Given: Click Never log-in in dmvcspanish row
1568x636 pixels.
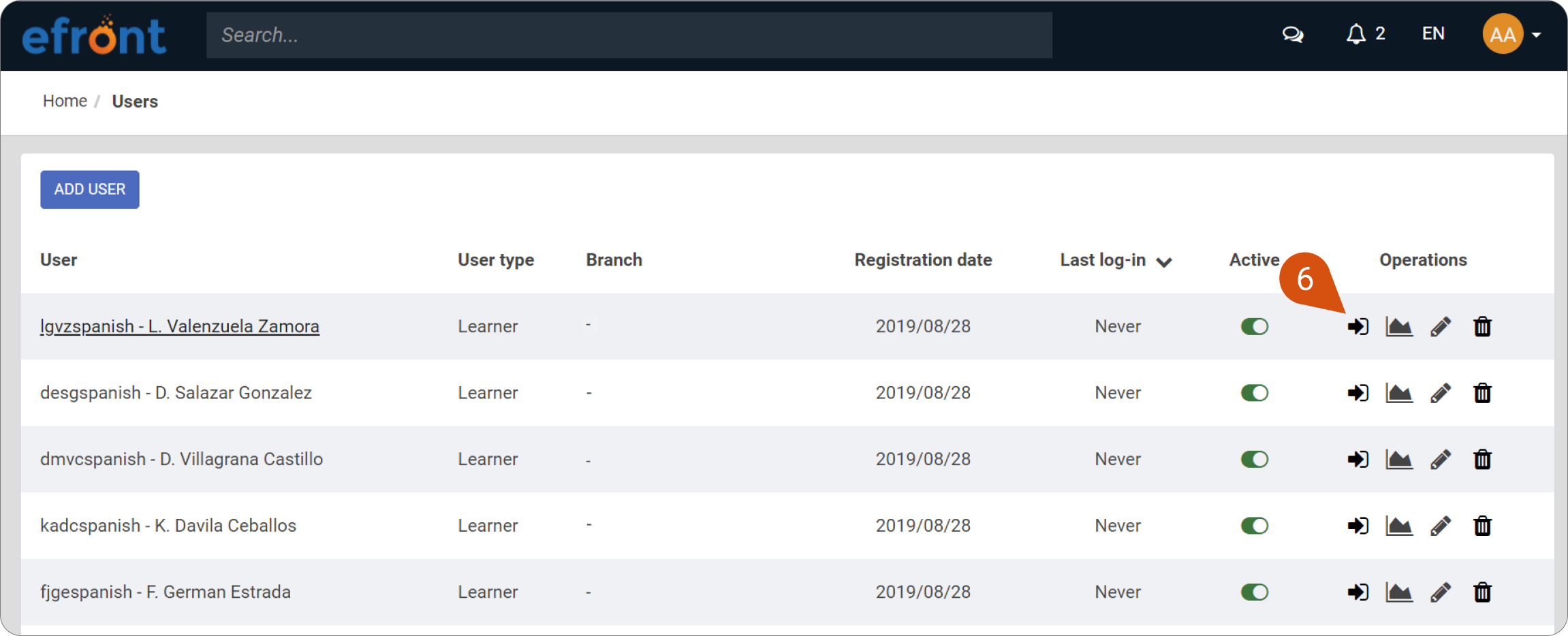Looking at the screenshot, I should 1118,460.
